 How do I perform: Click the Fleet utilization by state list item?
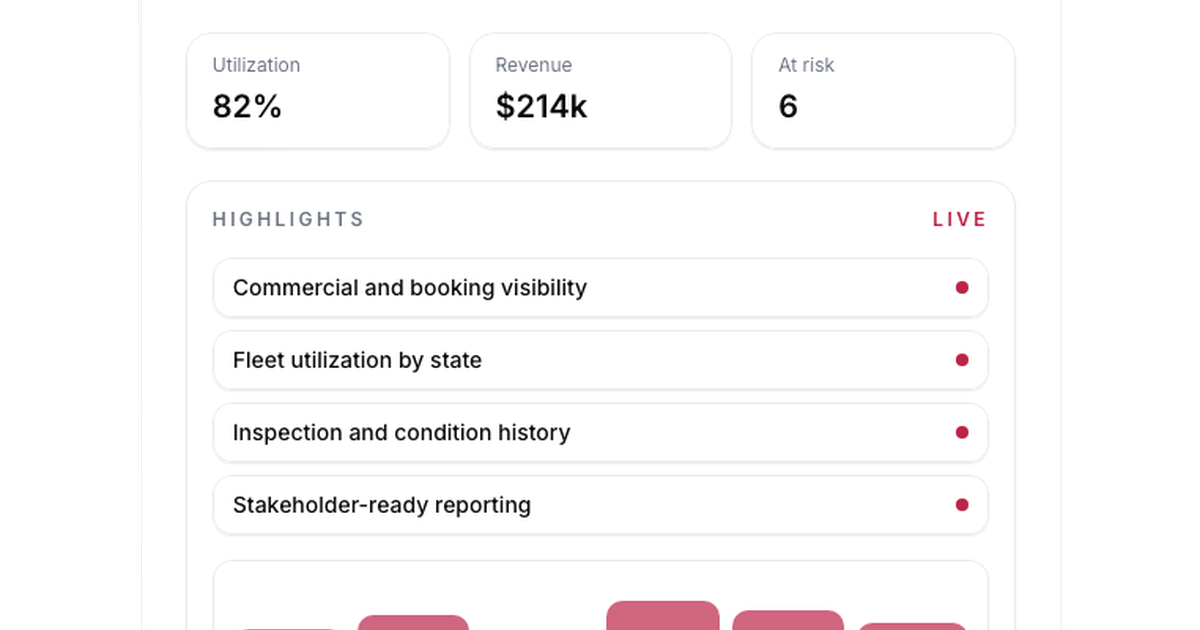[x=600, y=360]
